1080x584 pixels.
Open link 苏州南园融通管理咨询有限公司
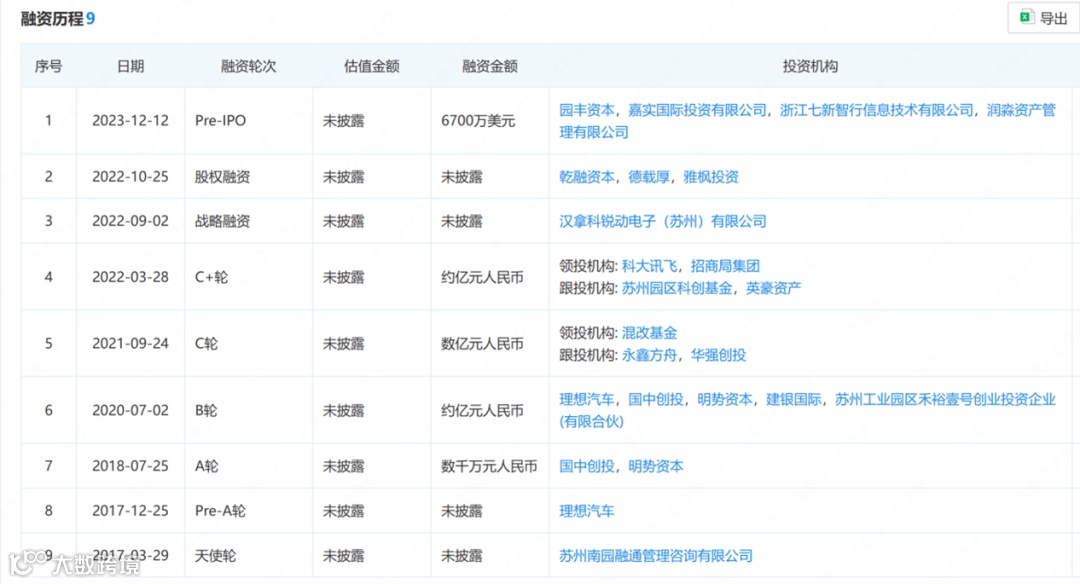[x=656, y=556]
